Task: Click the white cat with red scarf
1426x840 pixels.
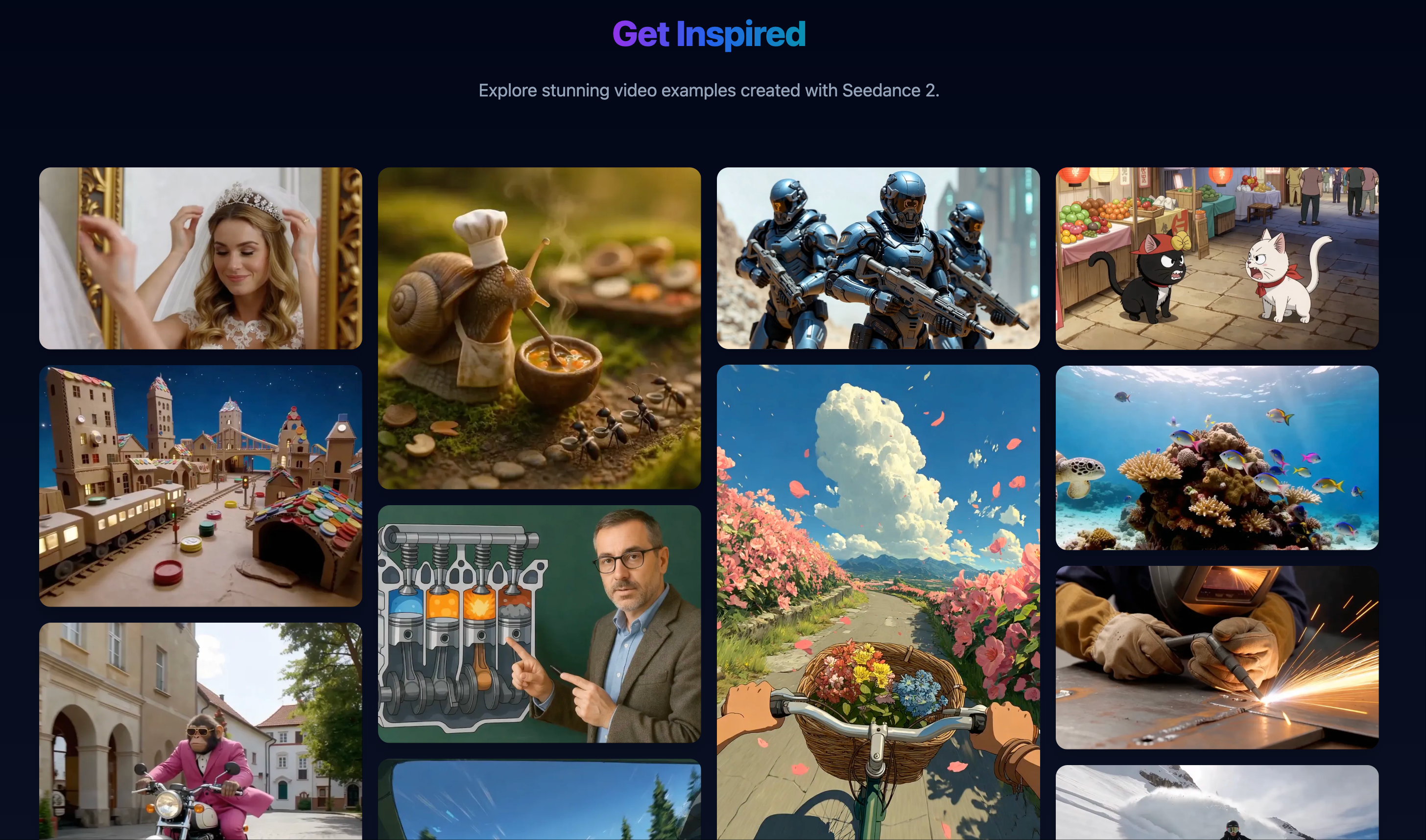Action: (x=1283, y=277)
